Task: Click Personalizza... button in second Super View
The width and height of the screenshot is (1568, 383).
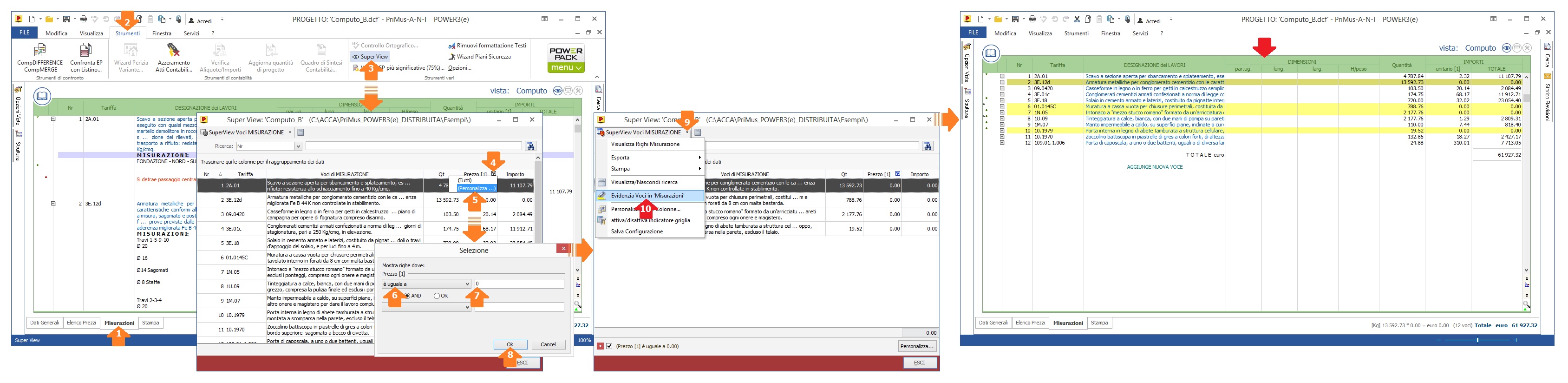Action: coord(917,346)
